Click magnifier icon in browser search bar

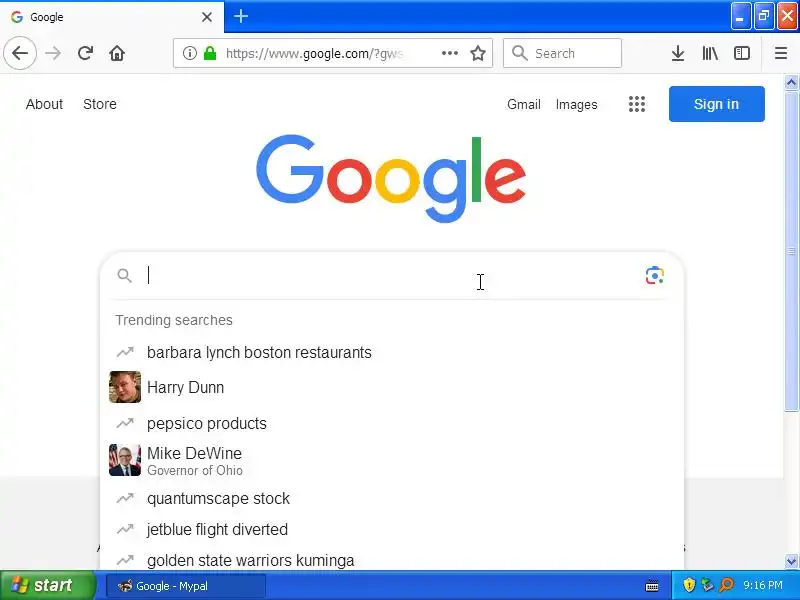pyautogui.click(x=519, y=53)
